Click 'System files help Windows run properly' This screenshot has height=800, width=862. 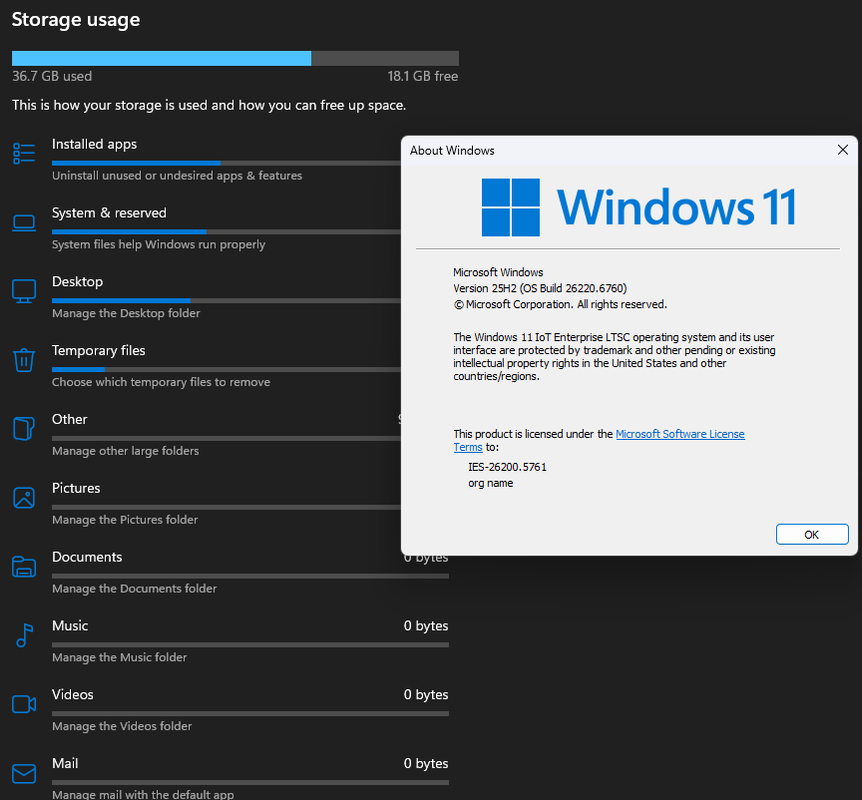click(159, 245)
